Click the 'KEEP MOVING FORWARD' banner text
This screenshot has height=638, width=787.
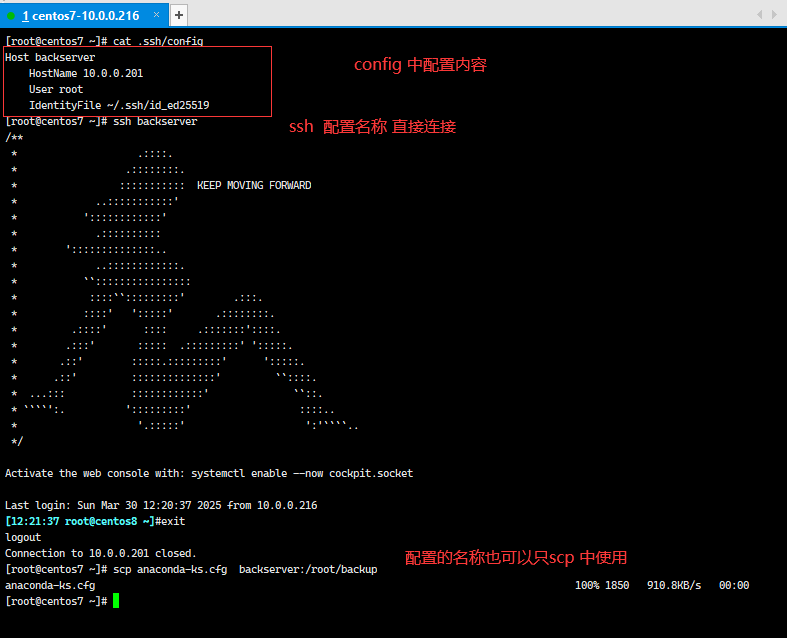tap(254, 185)
